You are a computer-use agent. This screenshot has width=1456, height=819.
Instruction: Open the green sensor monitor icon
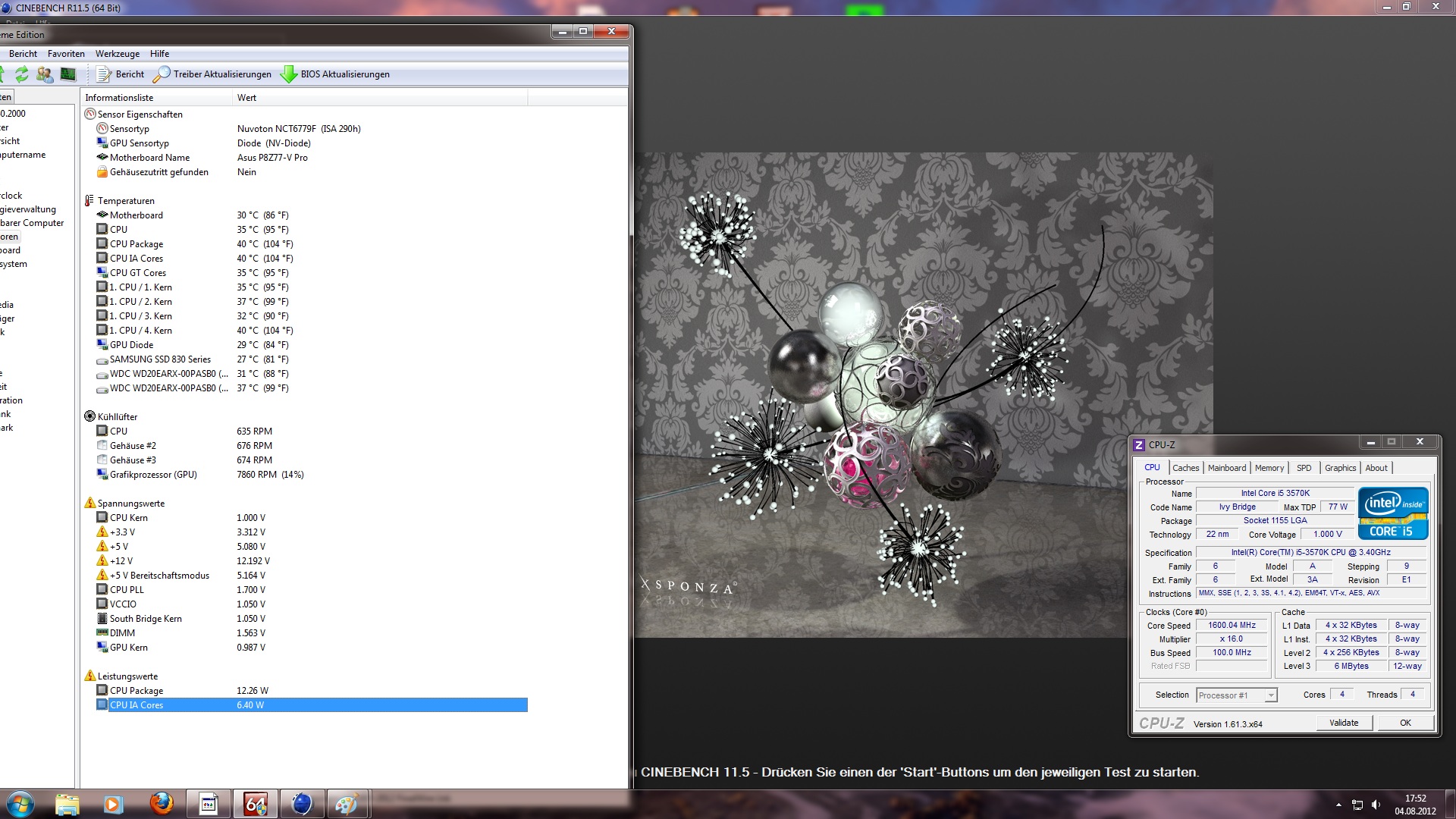[68, 74]
